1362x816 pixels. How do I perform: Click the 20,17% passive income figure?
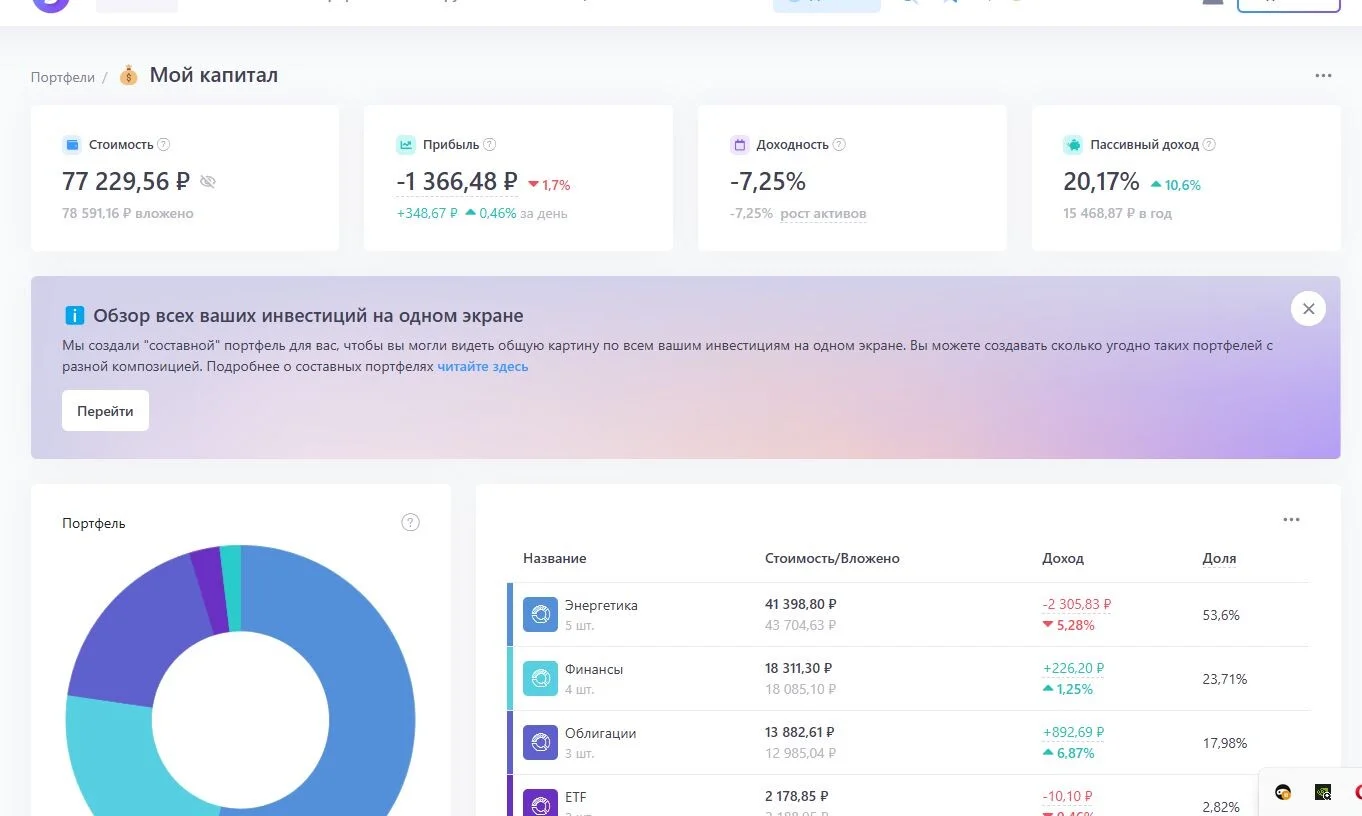click(x=1101, y=181)
